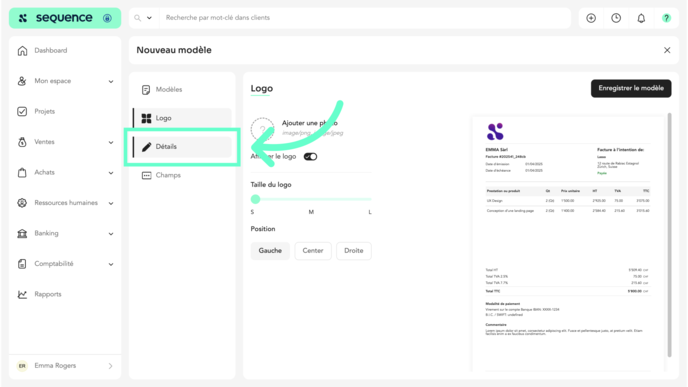Select Gauche logo position
The width and height of the screenshot is (688, 387).
click(x=270, y=251)
